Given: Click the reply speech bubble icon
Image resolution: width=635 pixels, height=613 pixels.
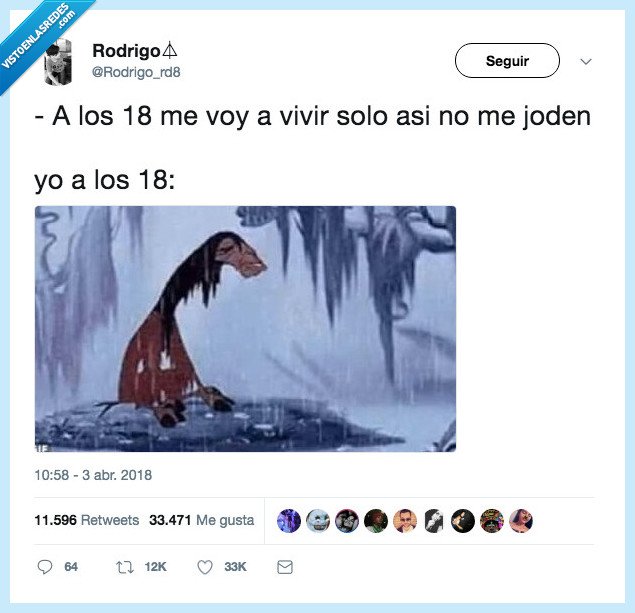Looking at the screenshot, I should pyautogui.click(x=45, y=567).
